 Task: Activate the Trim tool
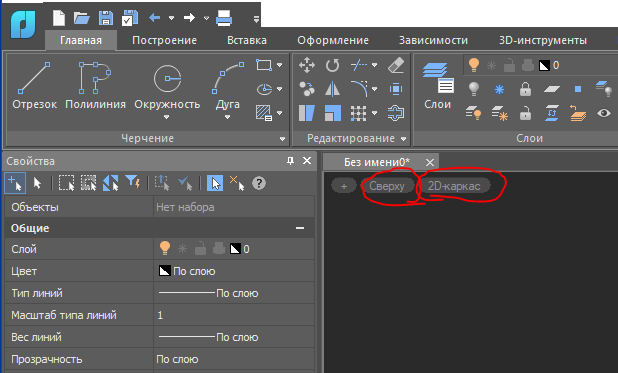(358, 65)
